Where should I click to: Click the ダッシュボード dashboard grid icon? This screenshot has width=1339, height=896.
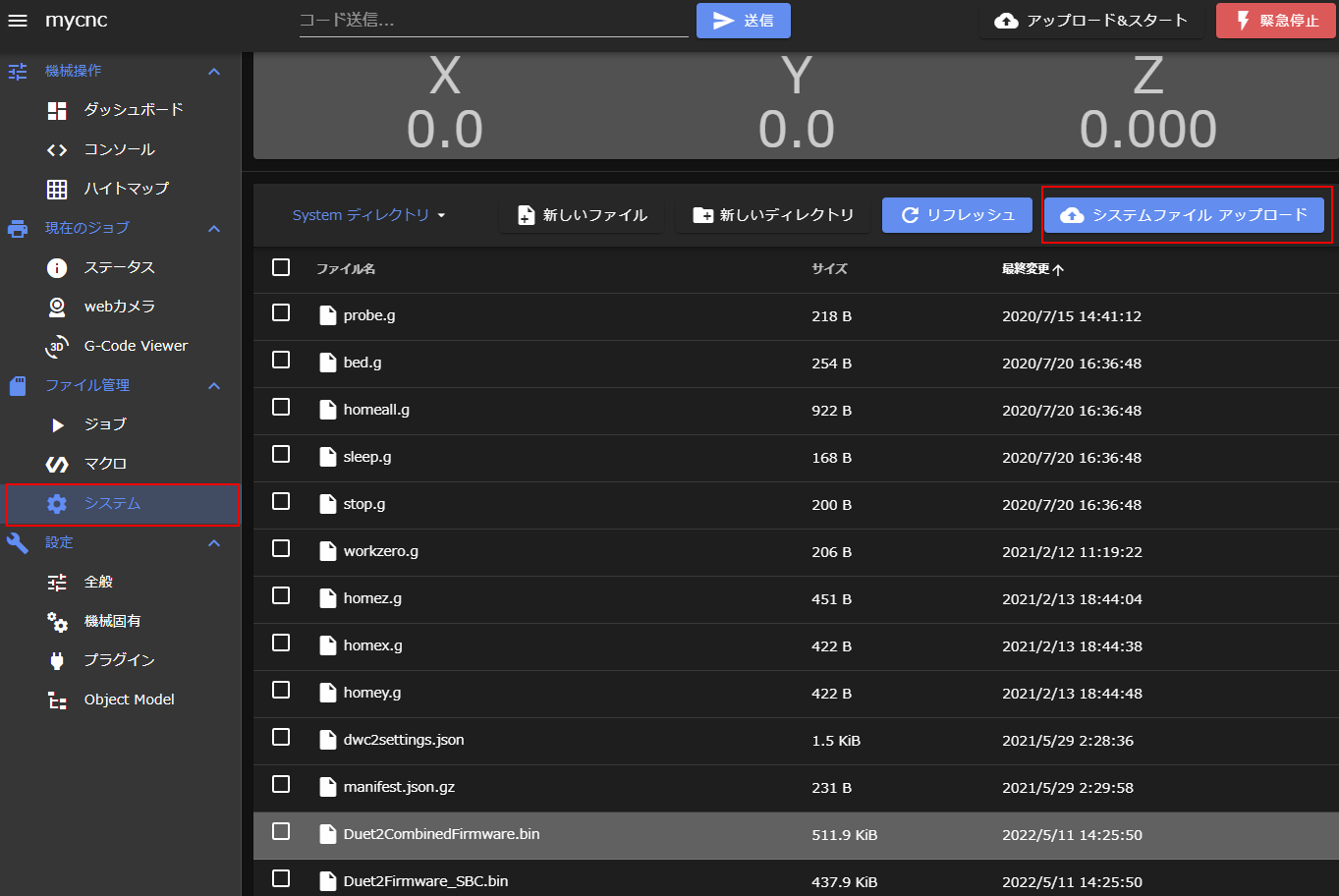coord(57,110)
